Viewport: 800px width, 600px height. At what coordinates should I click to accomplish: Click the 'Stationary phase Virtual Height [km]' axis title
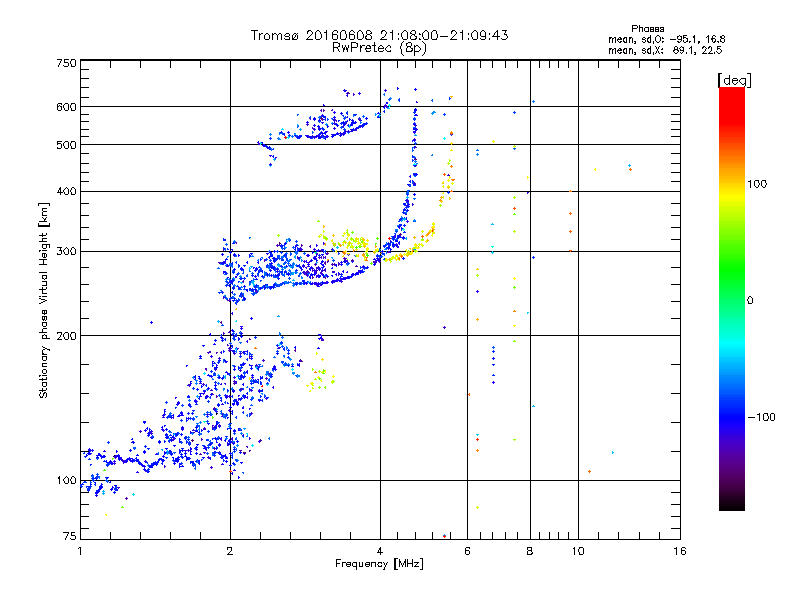pyautogui.click(x=43, y=300)
